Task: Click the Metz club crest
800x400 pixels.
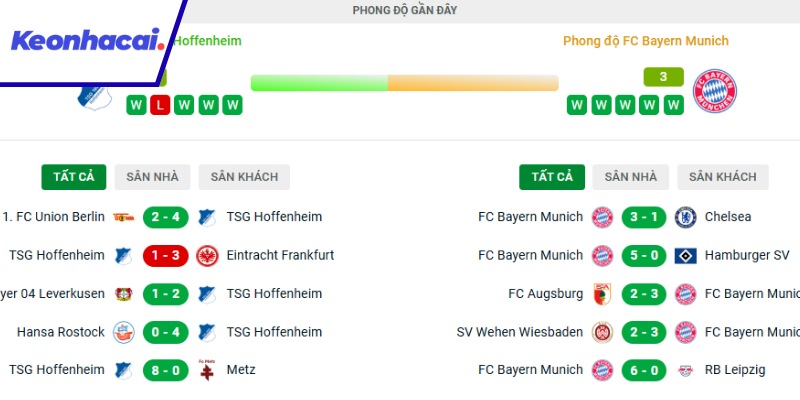Action: [x=207, y=370]
